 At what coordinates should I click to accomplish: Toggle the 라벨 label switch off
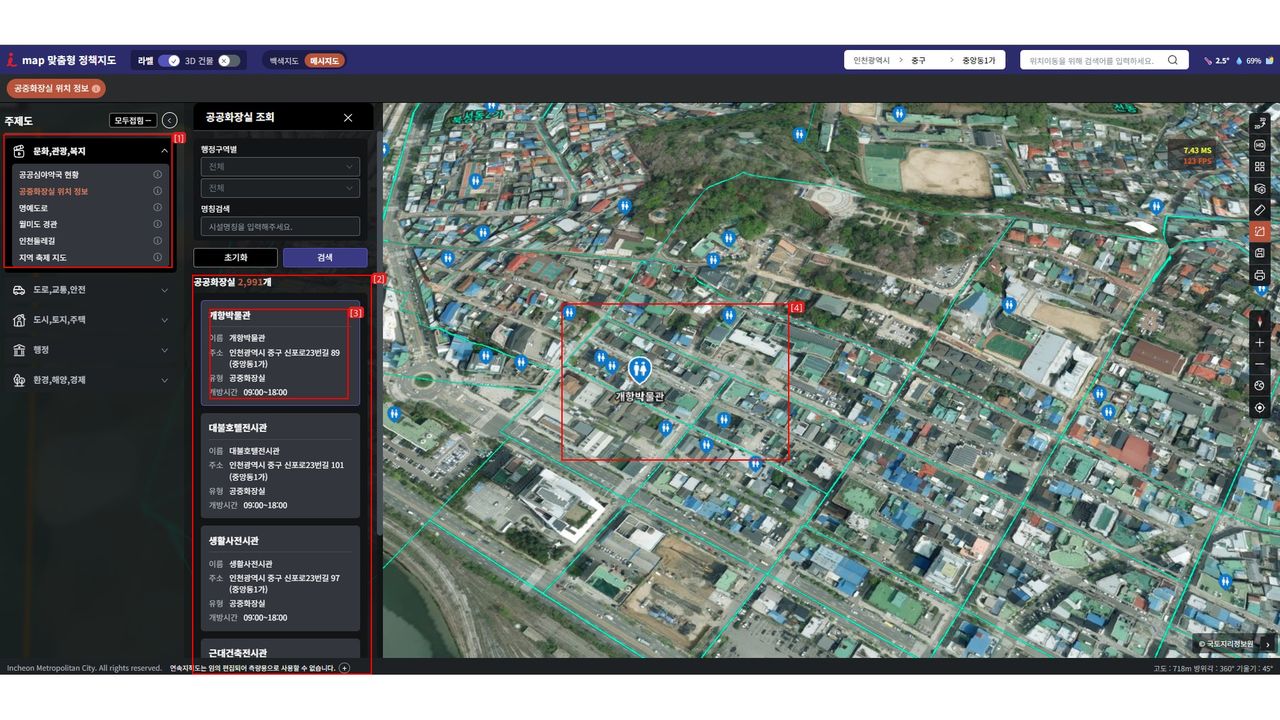tap(168, 60)
